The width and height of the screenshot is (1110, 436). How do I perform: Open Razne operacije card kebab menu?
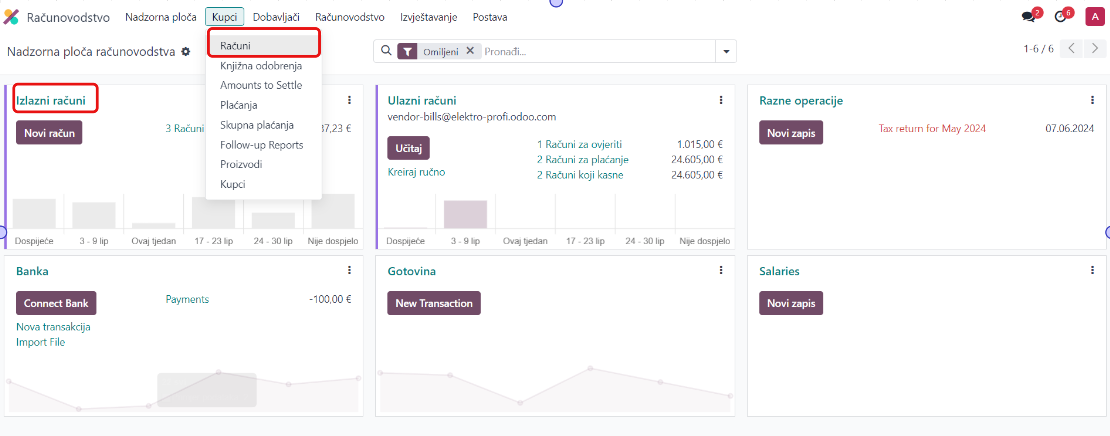[1092, 100]
